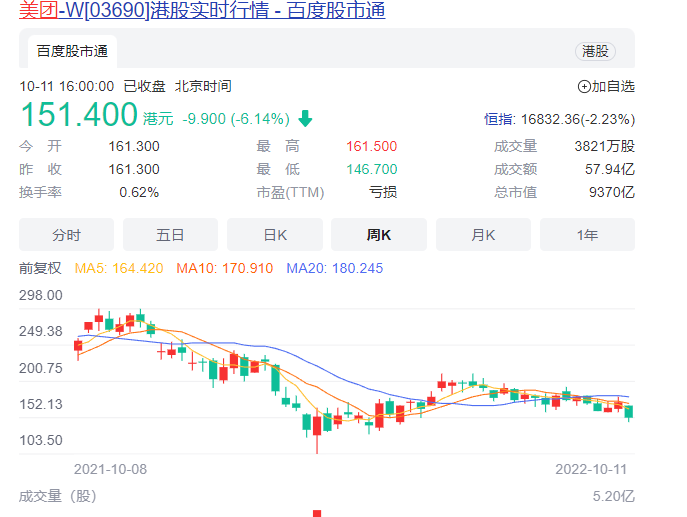Click the 成交量 value 3821万股
Viewport: 687px width, 517px height.
tap(605, 146)
